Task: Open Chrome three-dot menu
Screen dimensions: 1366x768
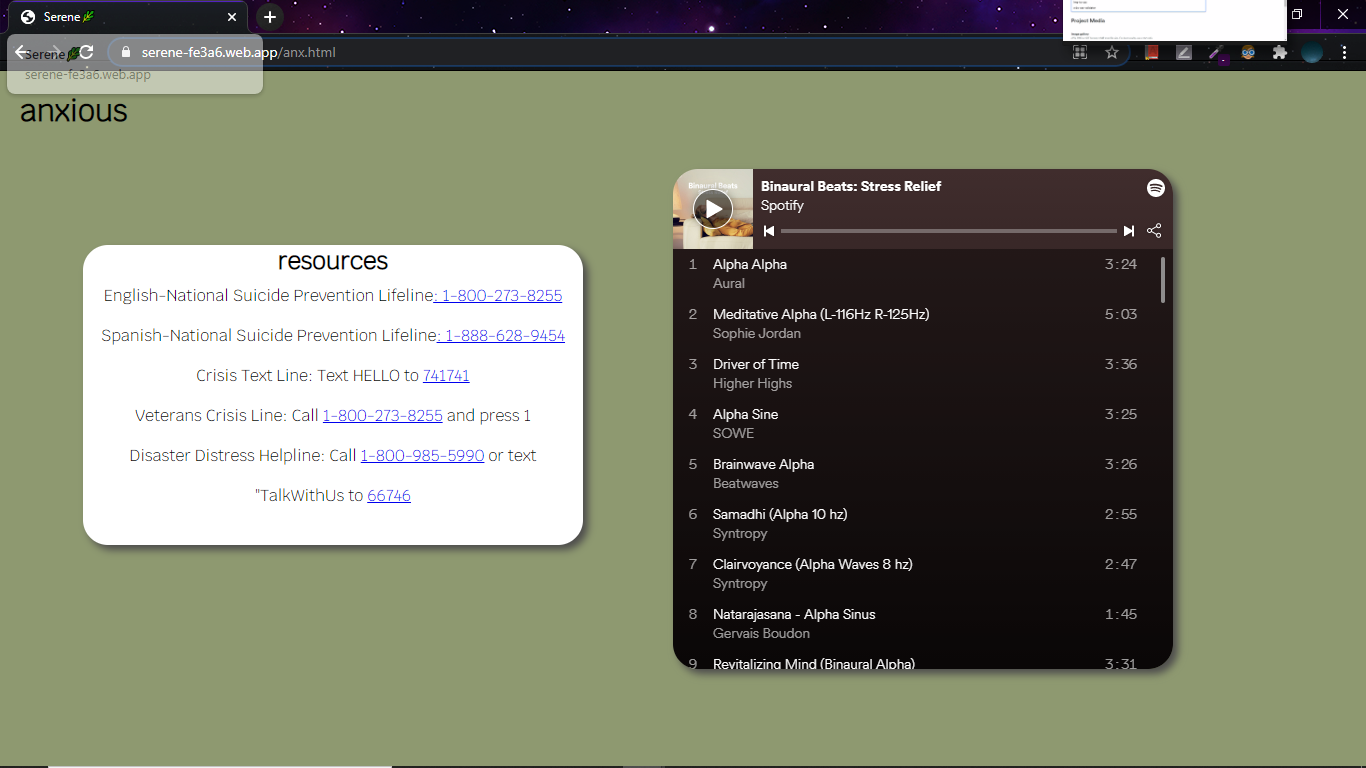Action: (x=1345, y=52)
